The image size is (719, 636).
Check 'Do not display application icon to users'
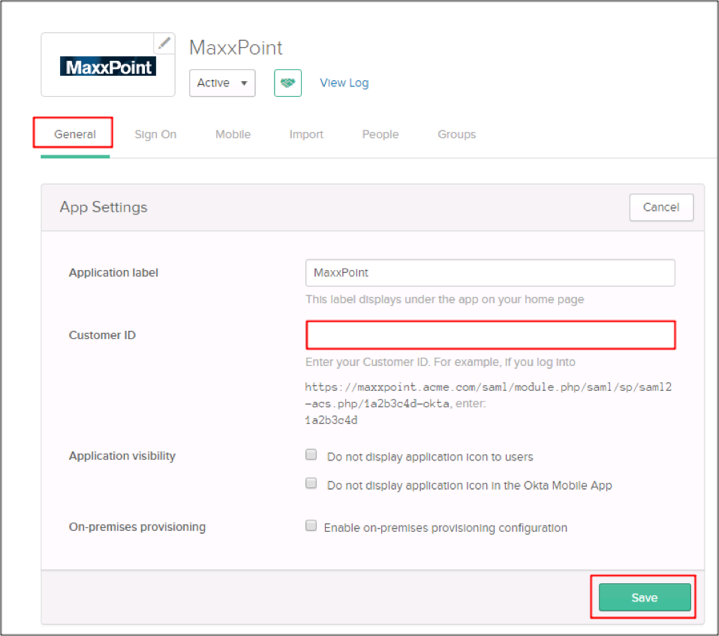312,455
